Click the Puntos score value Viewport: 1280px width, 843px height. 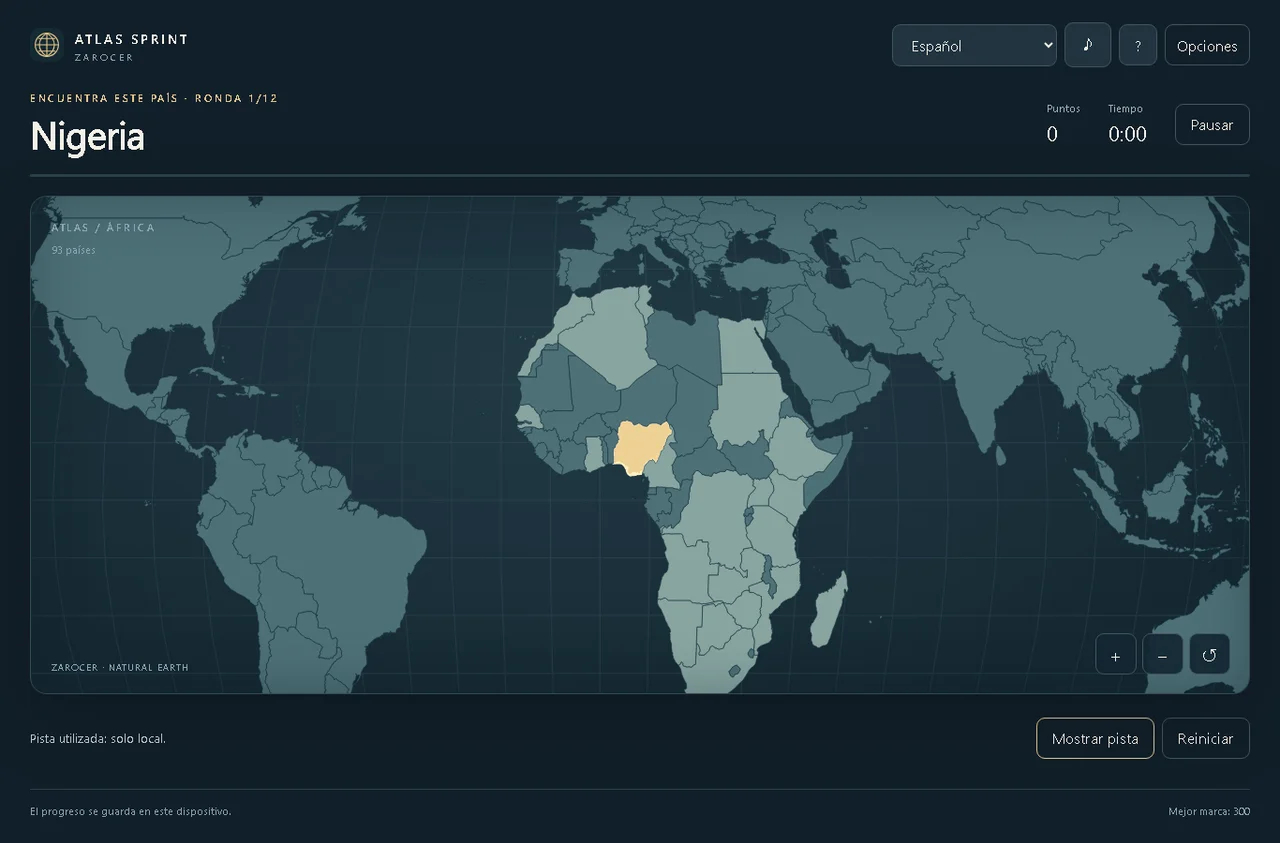click(x=1052, y=134)
